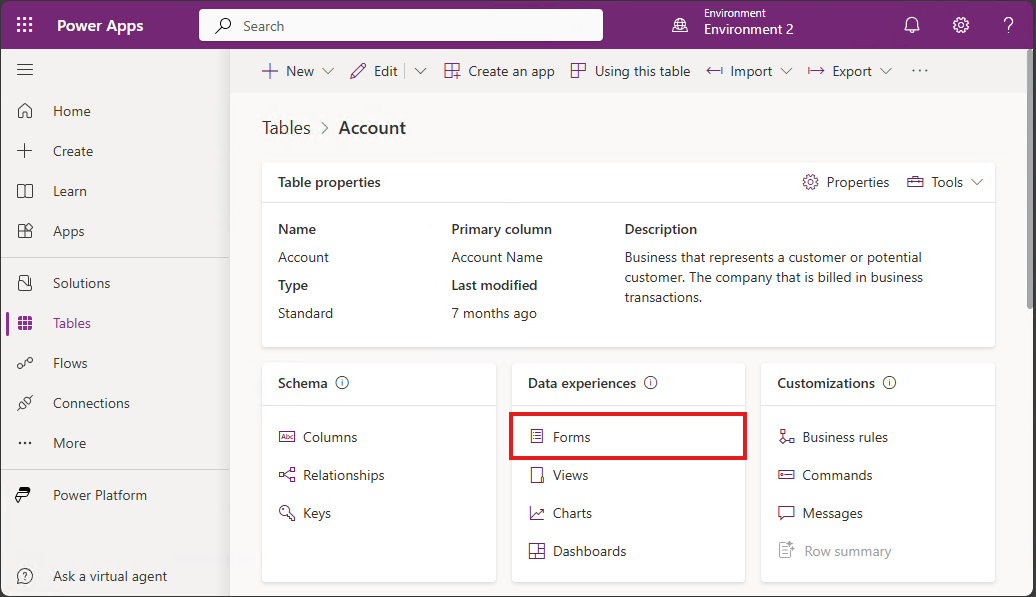
Task: Open the app launcher waffle icon
Action: pos(24,26)
